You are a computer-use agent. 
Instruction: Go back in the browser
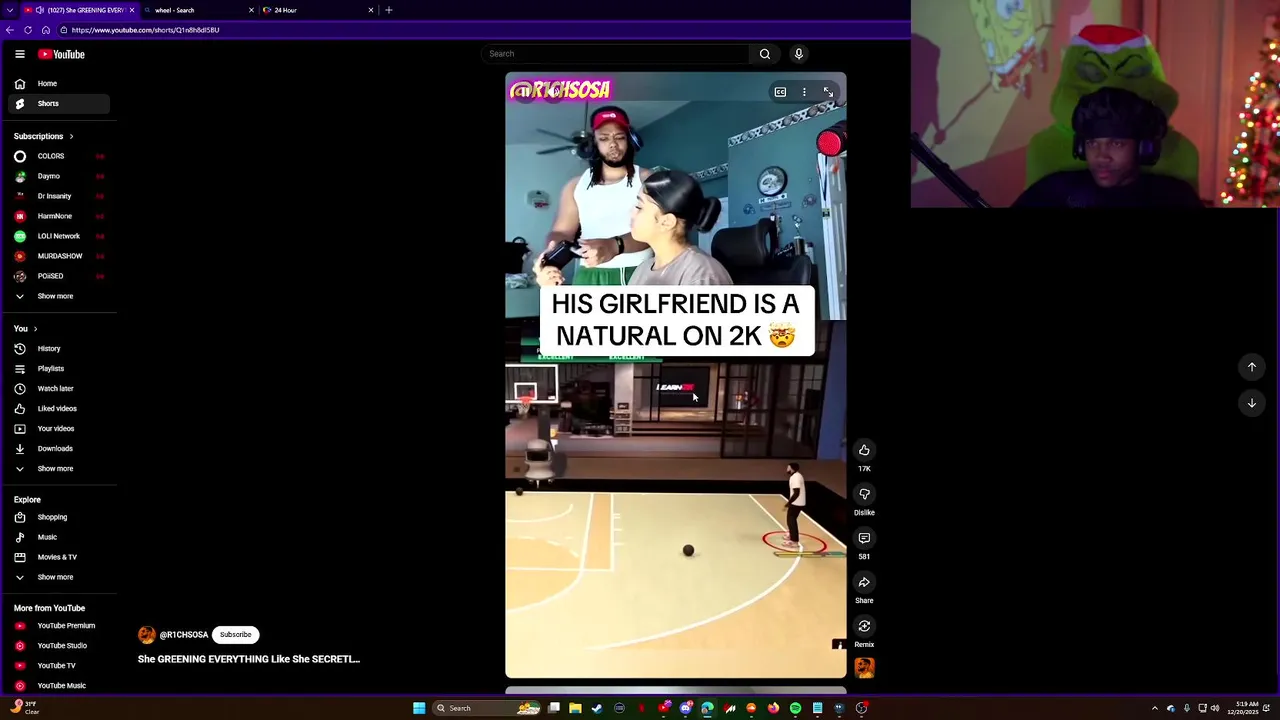pyautogui.click(x=9, y=30)
